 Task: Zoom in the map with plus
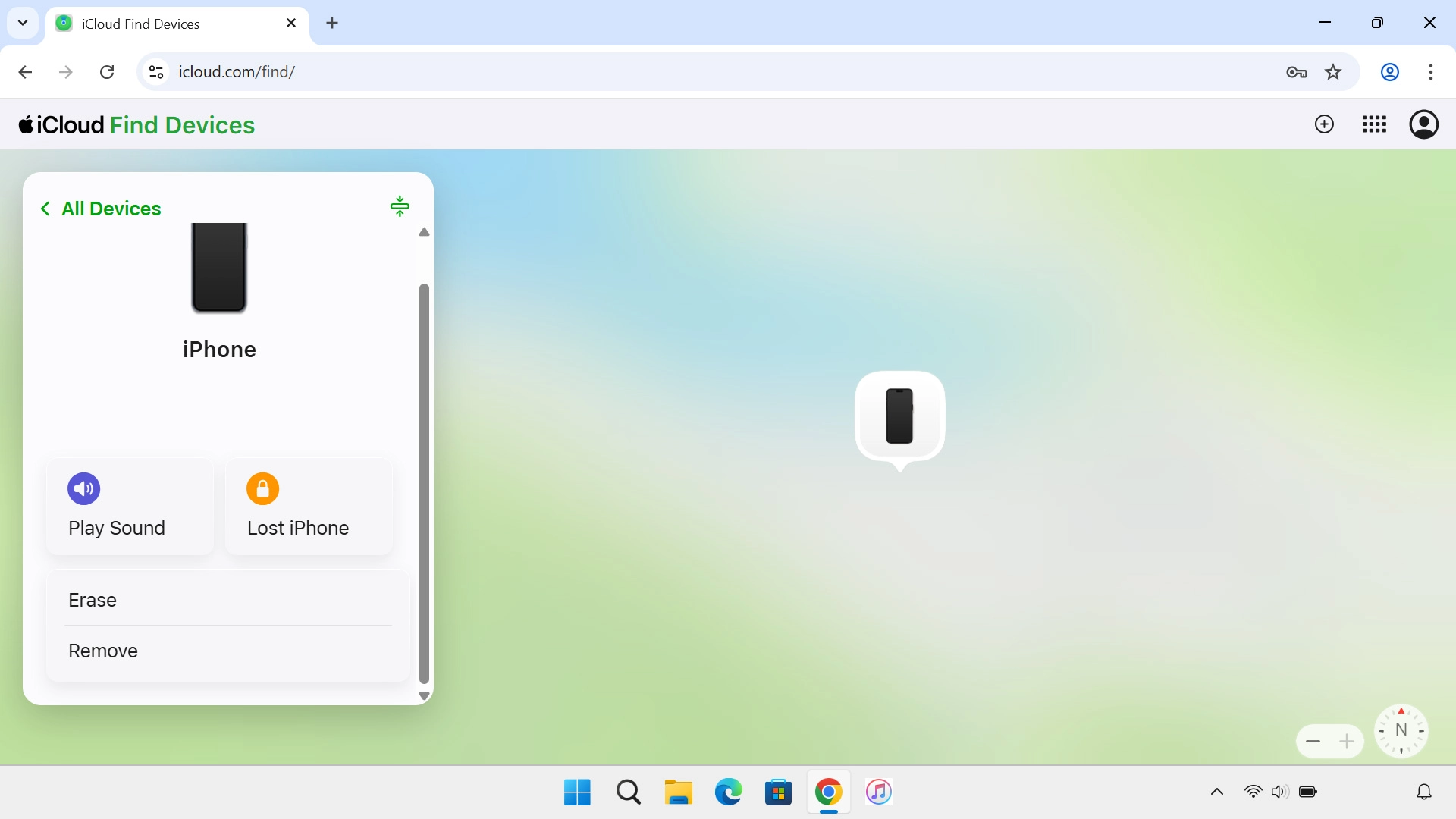pos(1347,742)
